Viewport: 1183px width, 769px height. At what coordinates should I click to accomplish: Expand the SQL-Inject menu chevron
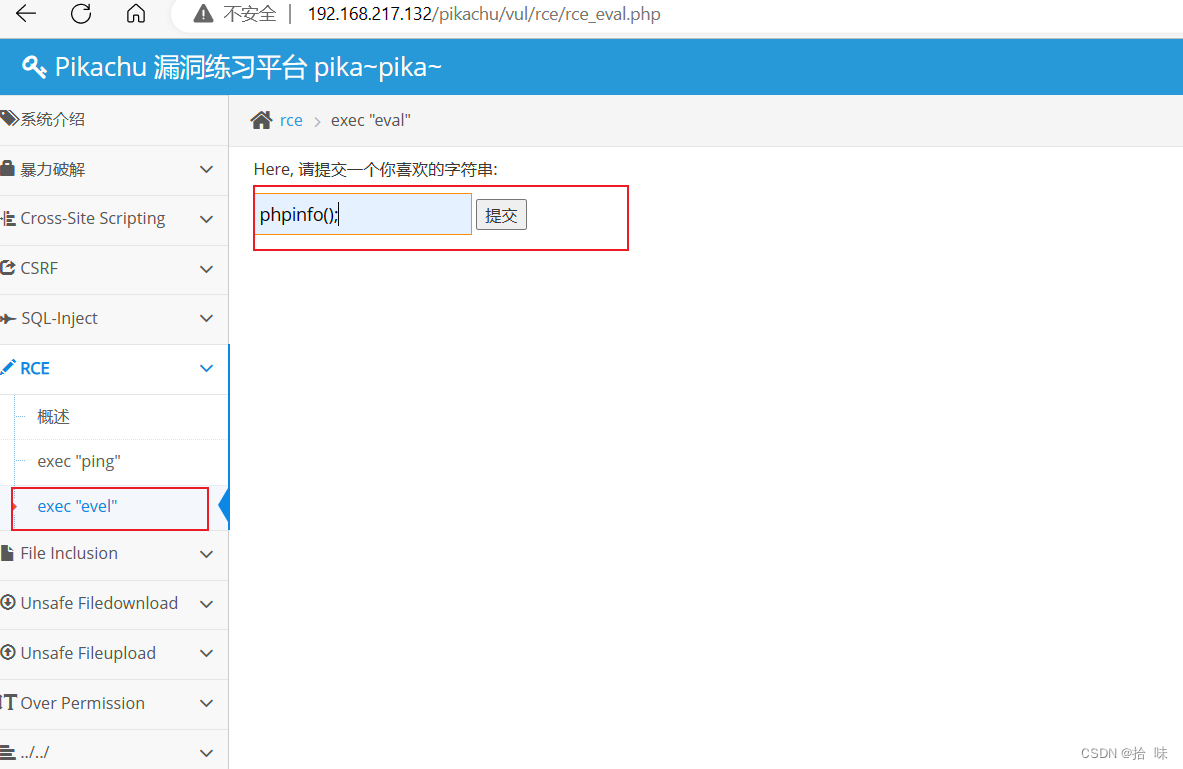(206, 318)
